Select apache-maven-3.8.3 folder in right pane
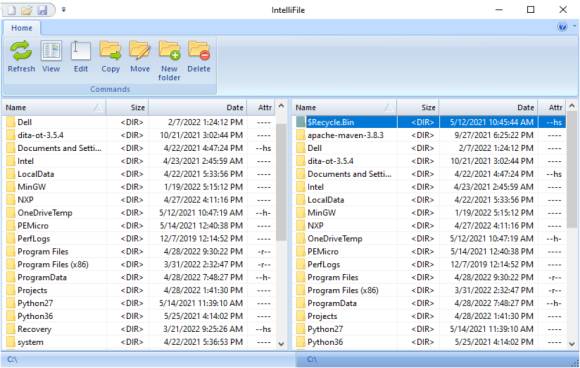The image size is (580, 368). [431, 135]
